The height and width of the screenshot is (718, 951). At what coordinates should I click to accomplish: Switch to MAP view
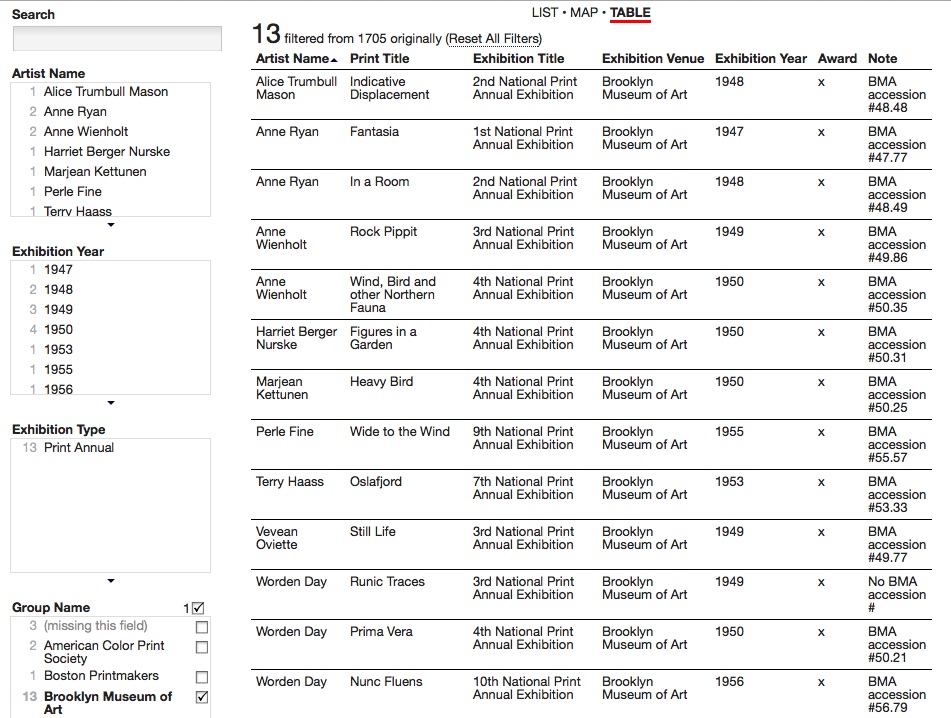pos(583,13)
